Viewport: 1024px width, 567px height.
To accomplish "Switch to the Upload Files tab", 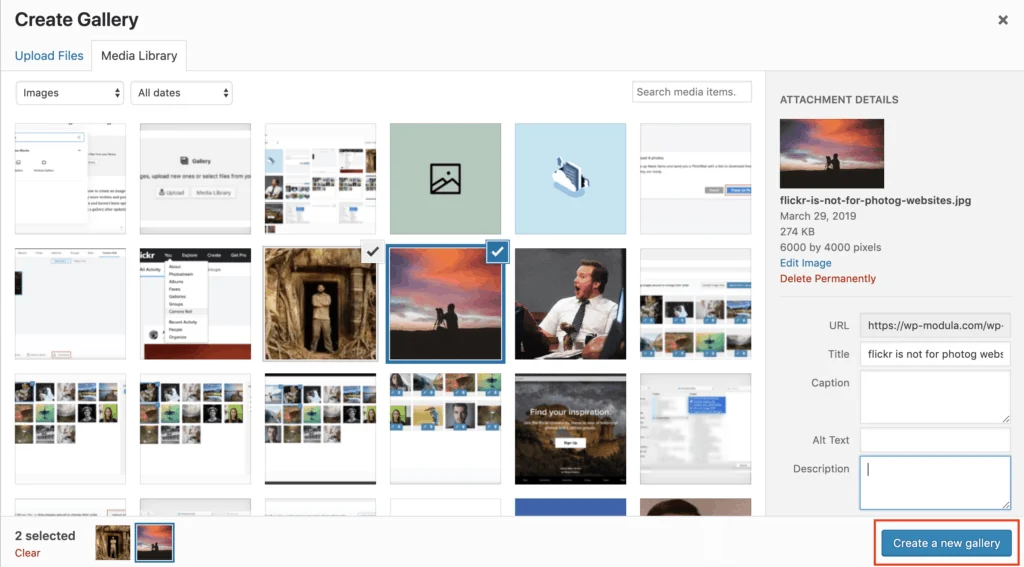I will coord(49,56).
